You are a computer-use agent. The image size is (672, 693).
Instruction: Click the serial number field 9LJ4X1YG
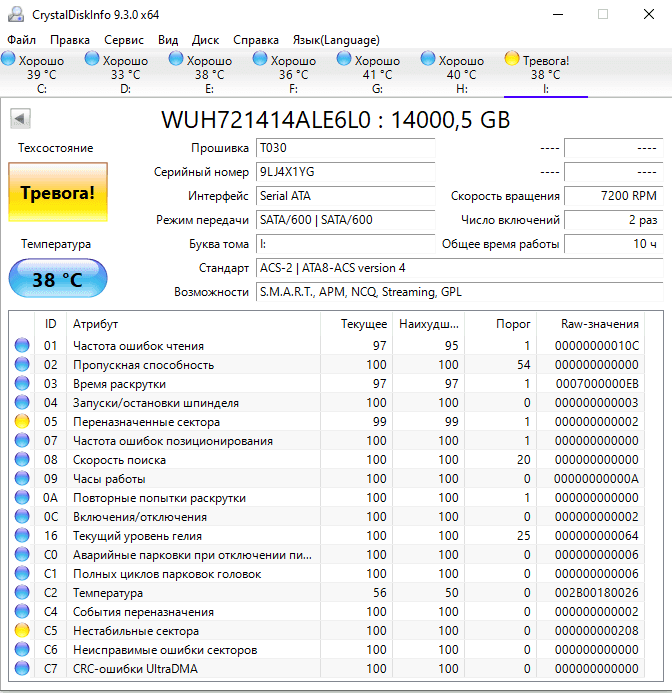pyautogui.click(x=344, y=172)
